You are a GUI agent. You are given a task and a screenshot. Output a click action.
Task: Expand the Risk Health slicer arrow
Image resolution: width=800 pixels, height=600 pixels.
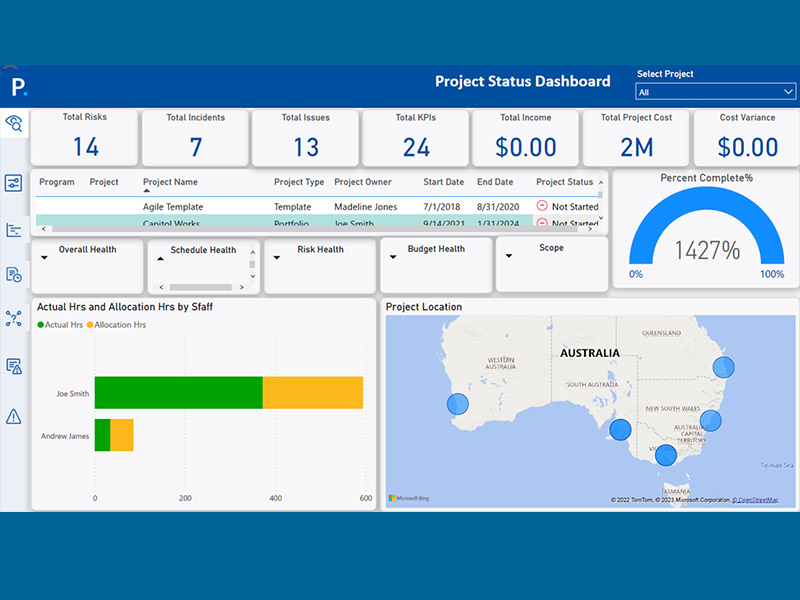click(x=277, y=258)
